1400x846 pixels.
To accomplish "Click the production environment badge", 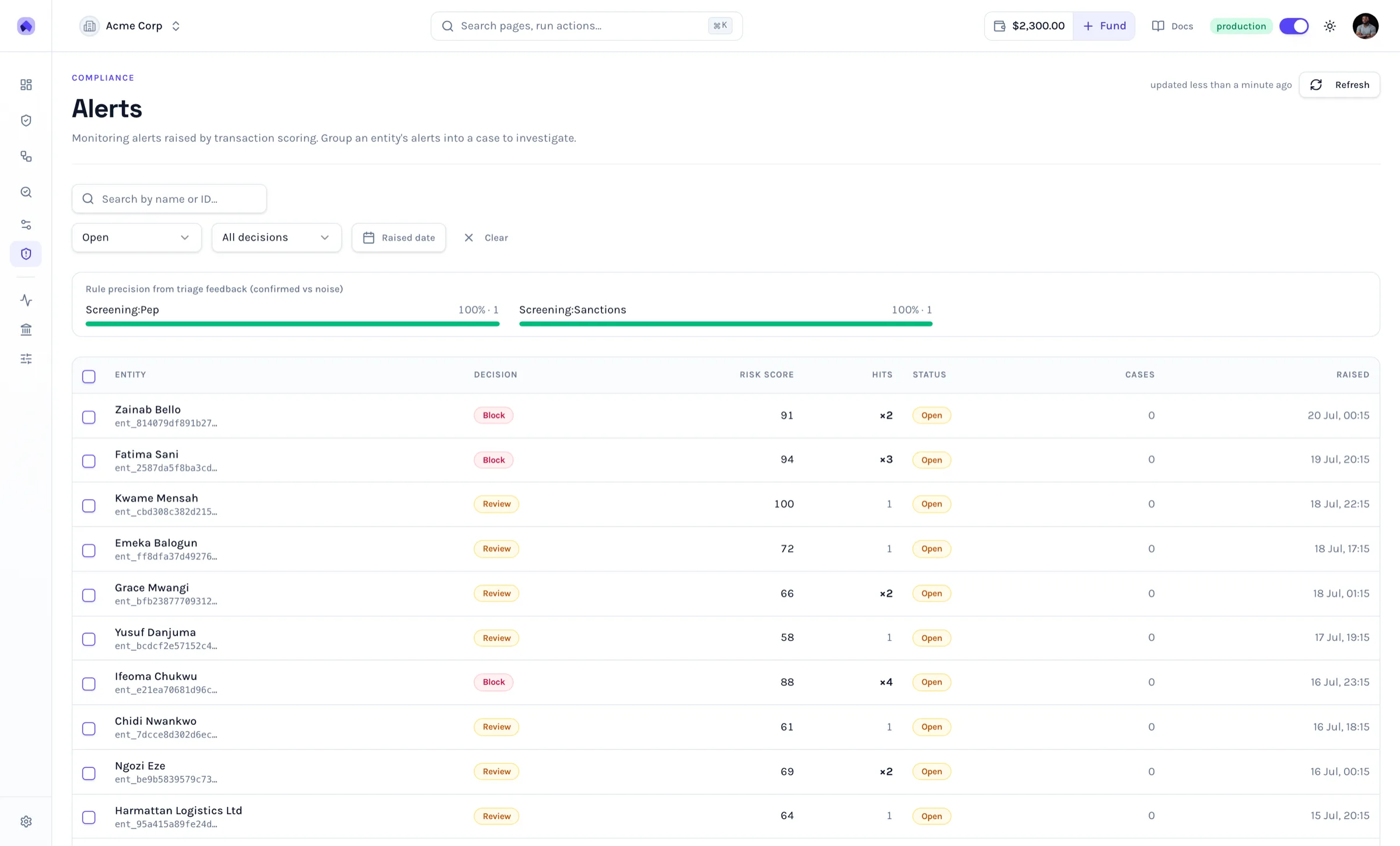I will click(x=1241, y=26).
